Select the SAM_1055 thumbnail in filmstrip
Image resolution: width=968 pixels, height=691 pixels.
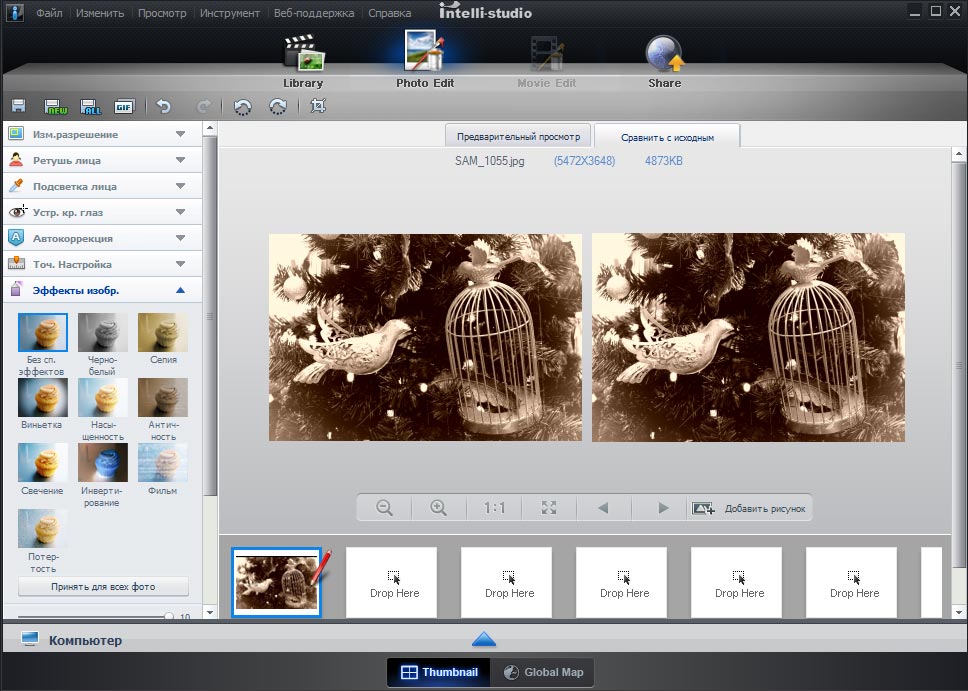pos(276,581)
